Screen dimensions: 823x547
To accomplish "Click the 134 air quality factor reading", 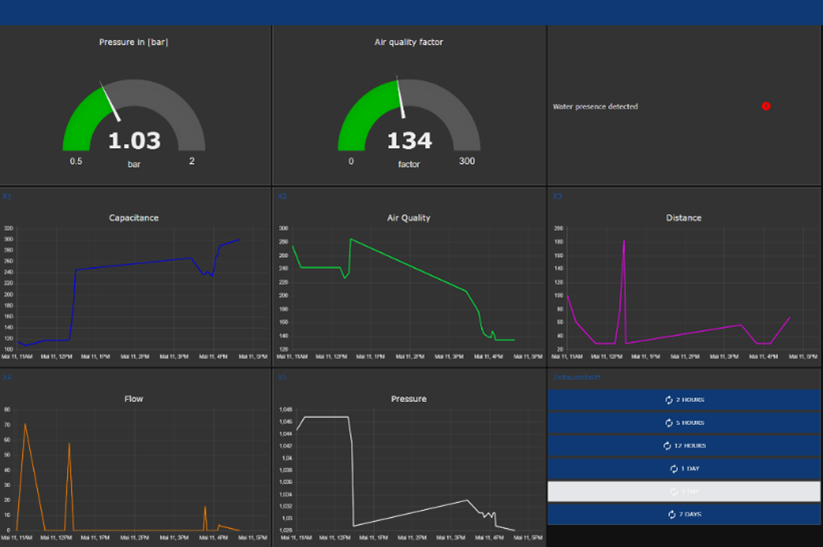I will (409, 141).
